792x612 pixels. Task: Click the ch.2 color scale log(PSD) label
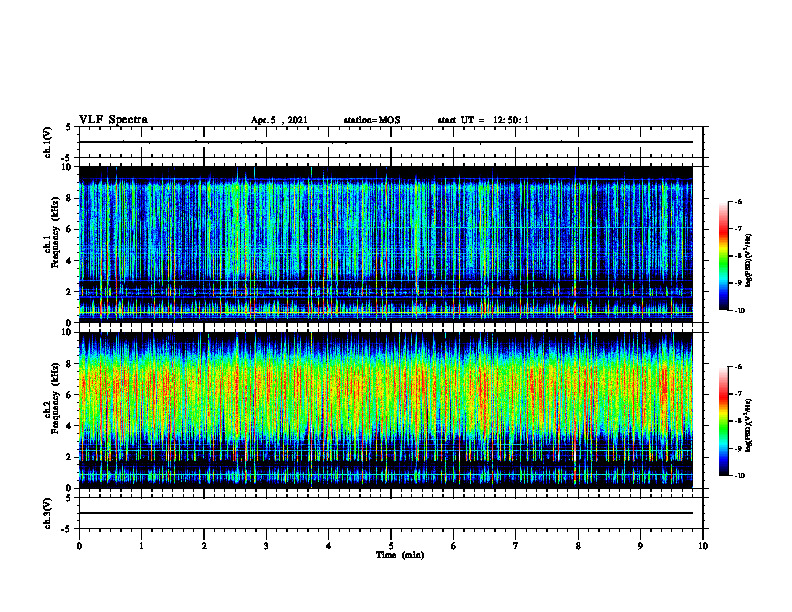[x=749, y=426]
